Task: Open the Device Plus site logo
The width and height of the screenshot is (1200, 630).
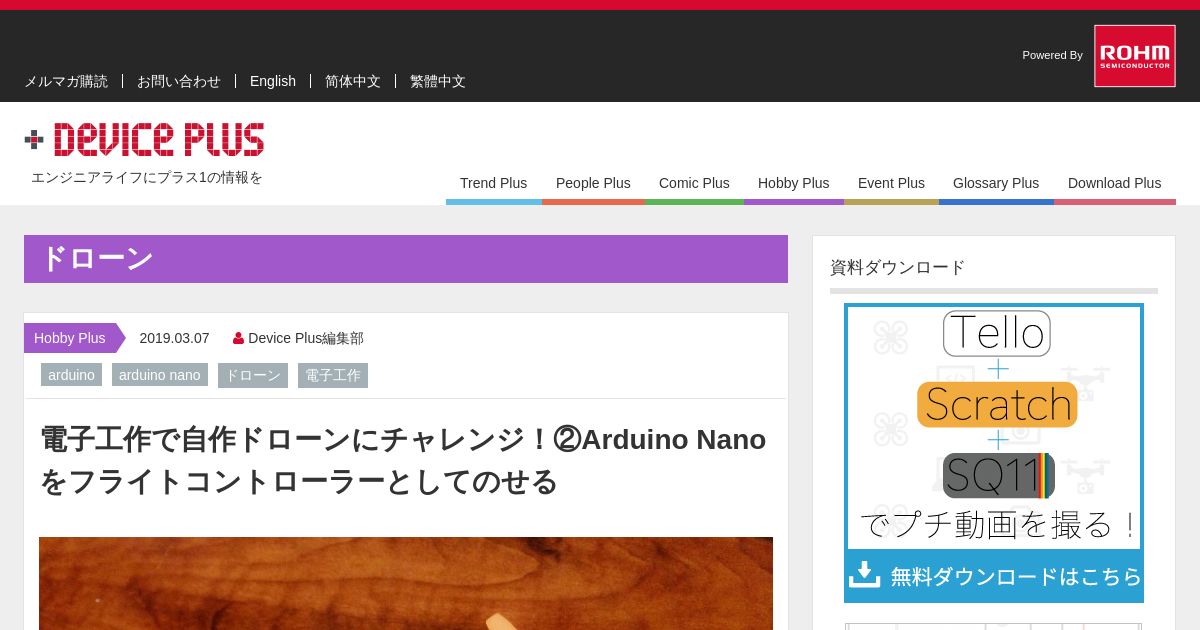Action: [144, 140]
